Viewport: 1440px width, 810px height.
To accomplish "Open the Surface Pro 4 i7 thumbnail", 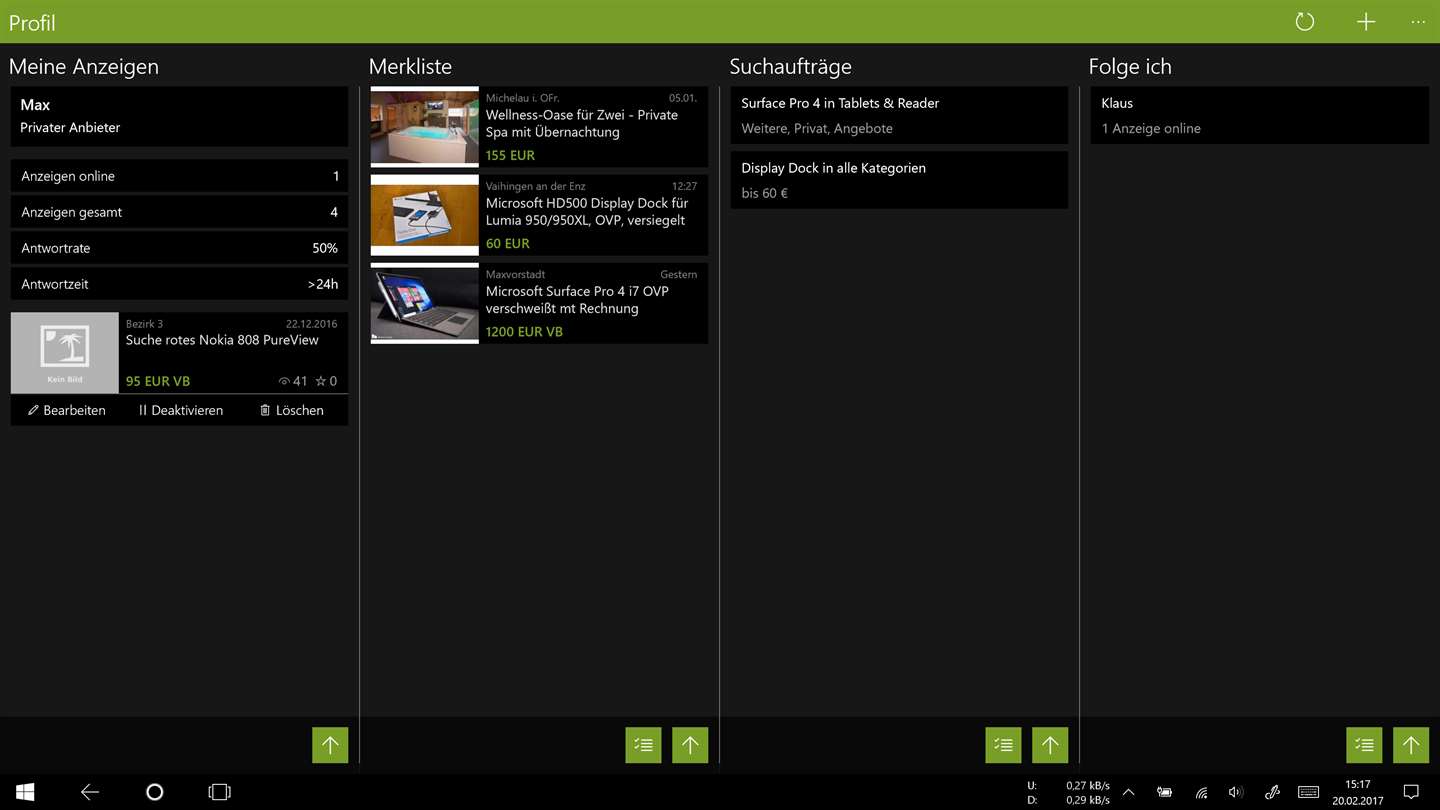I will pos(425,303).
